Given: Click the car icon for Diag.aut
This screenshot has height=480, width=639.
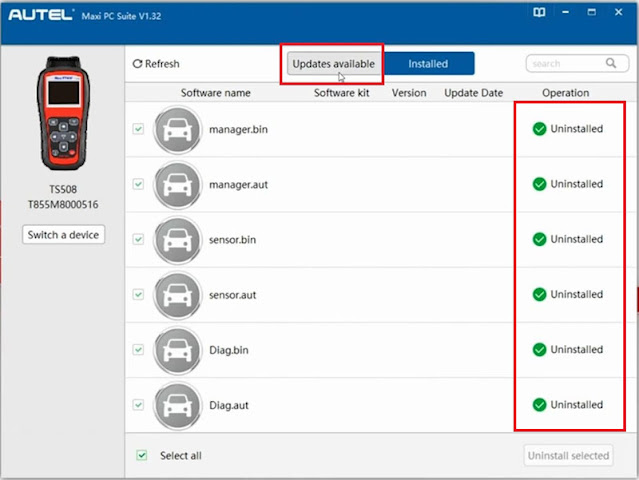Looking at the screenshot, I should [x=177, y=406].
